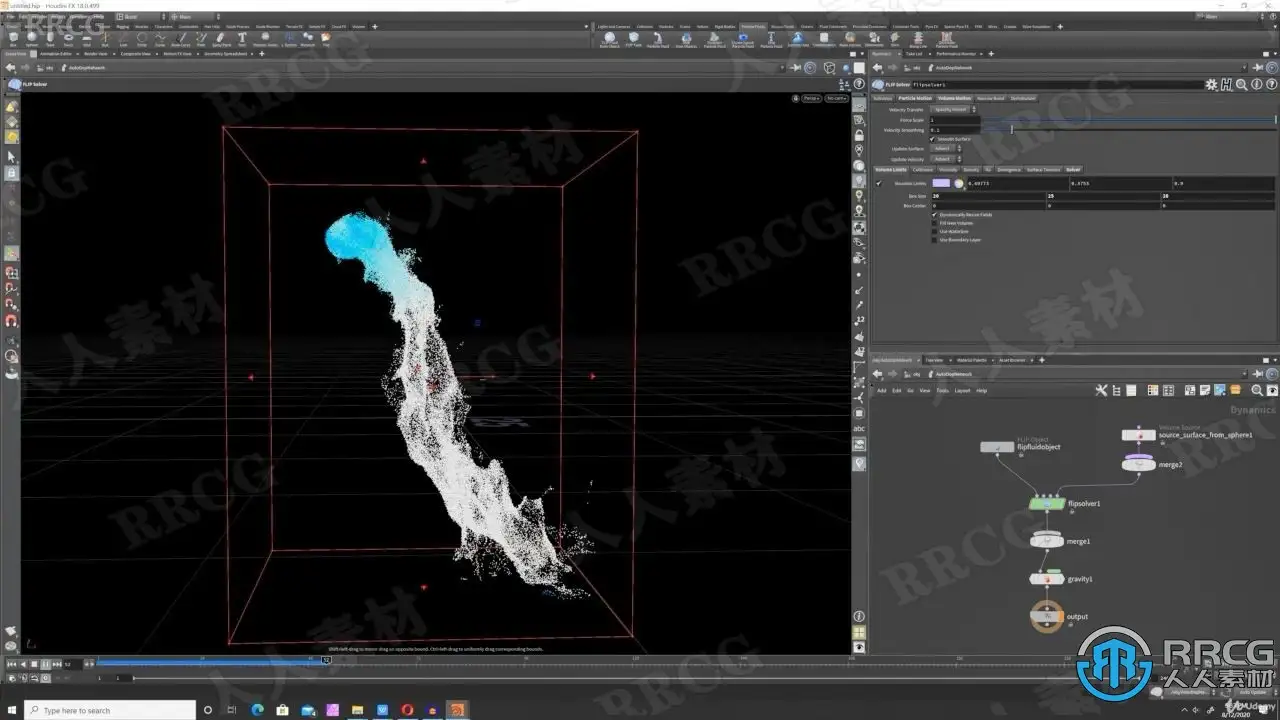Open the parameter search magnifier icon
1280x720 pixels.
point(1241,85)
